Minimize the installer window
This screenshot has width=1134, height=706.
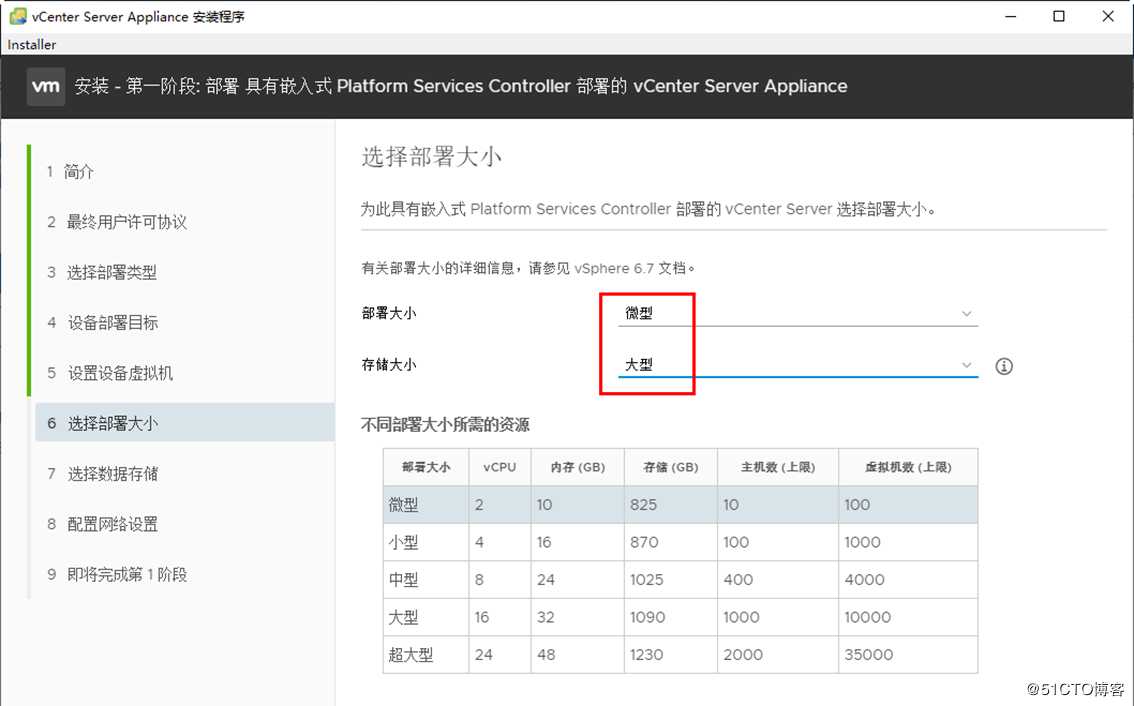tap(1011, 16)
